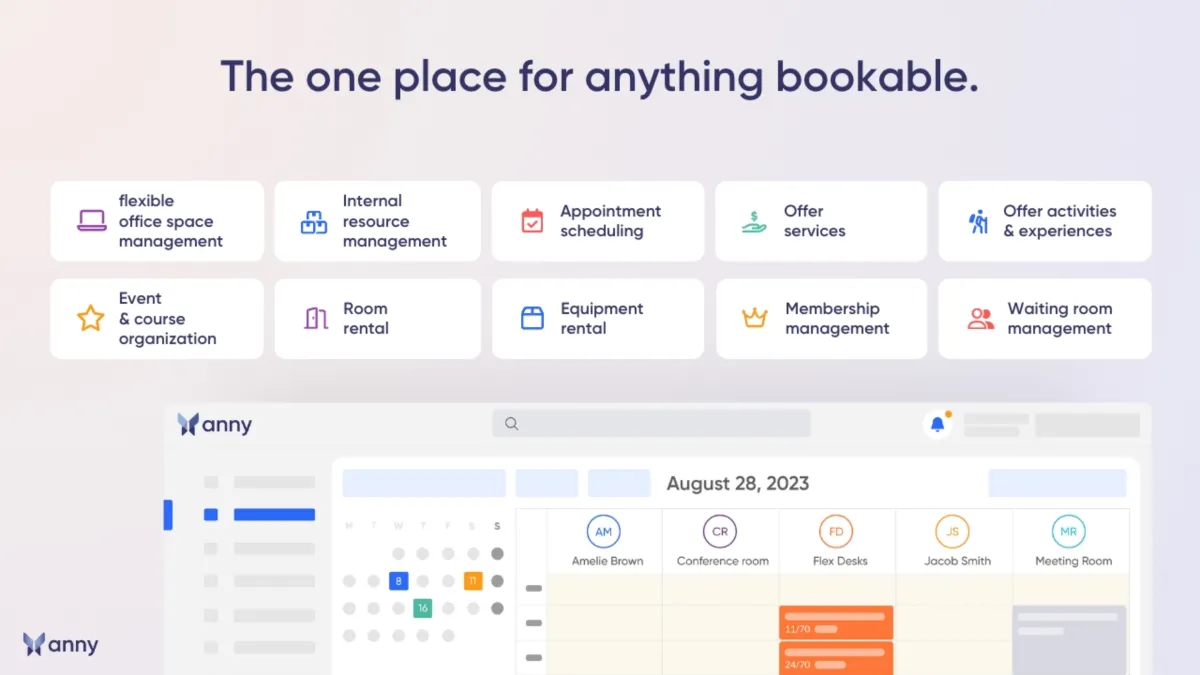The image size is (1200, 675).
Task: Open the Offer services card
Action: 821,221
